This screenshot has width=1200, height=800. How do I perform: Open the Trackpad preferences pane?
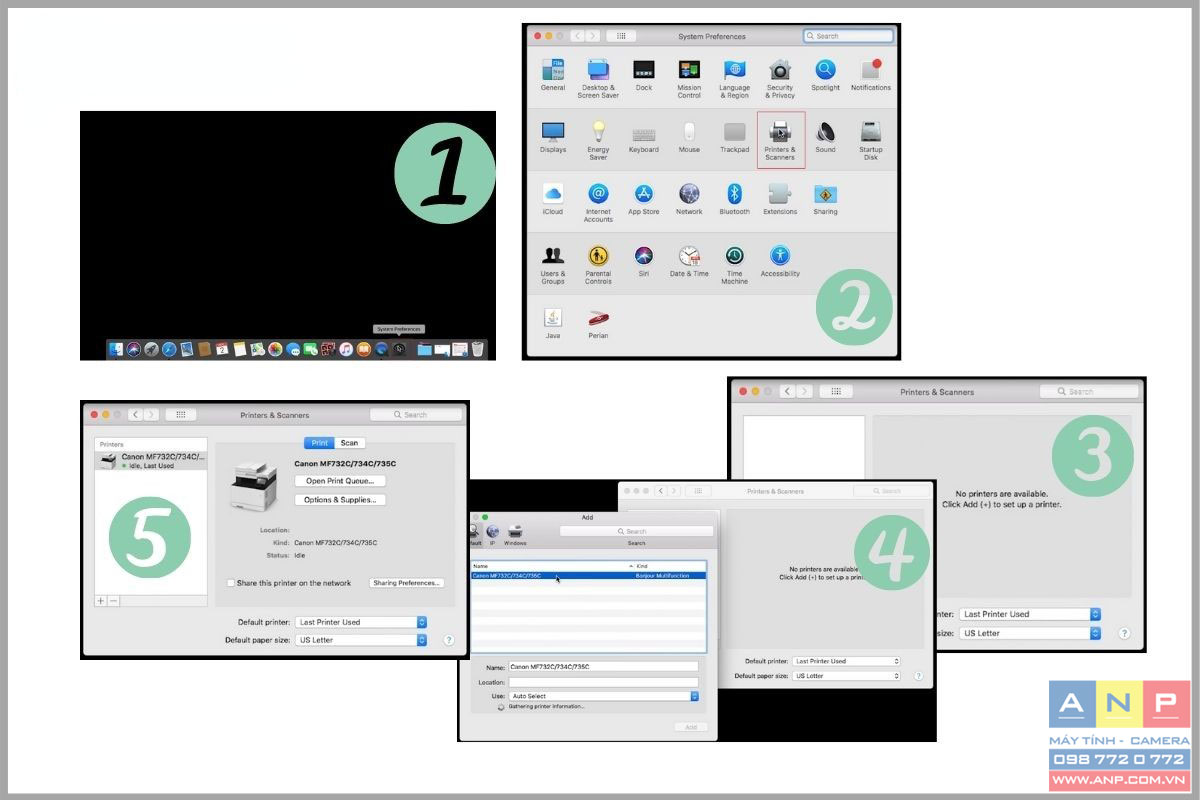click(x=734, y=138)
